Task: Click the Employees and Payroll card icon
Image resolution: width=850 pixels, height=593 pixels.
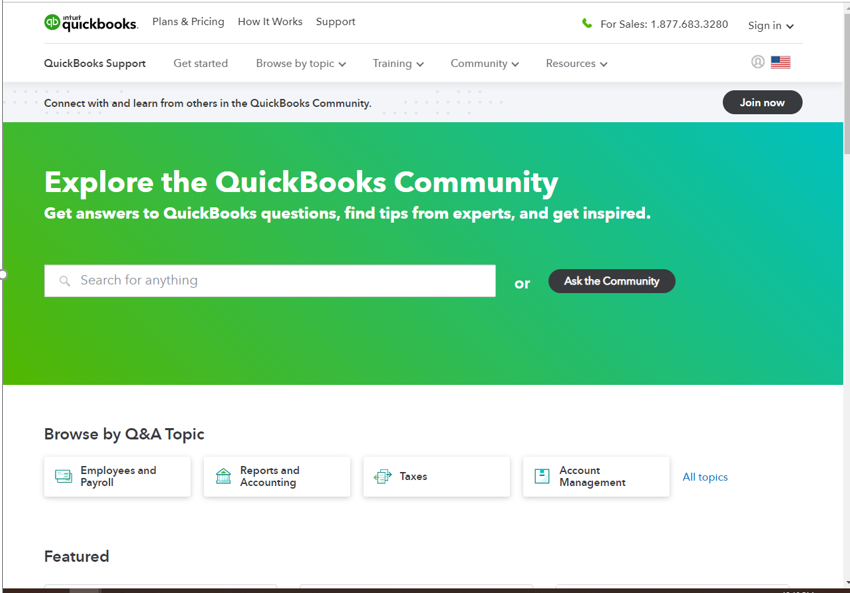Action: 63,476
